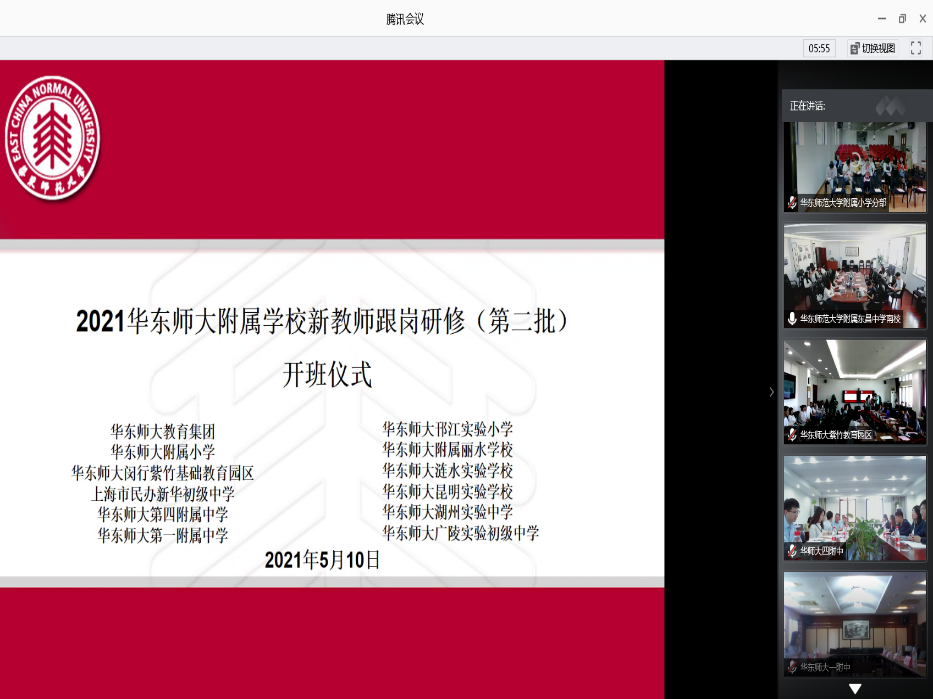Select the 华东师大紫竹教育园区 video thumbnail
This screenshot has width=933, height=699.
coord(854,392)
